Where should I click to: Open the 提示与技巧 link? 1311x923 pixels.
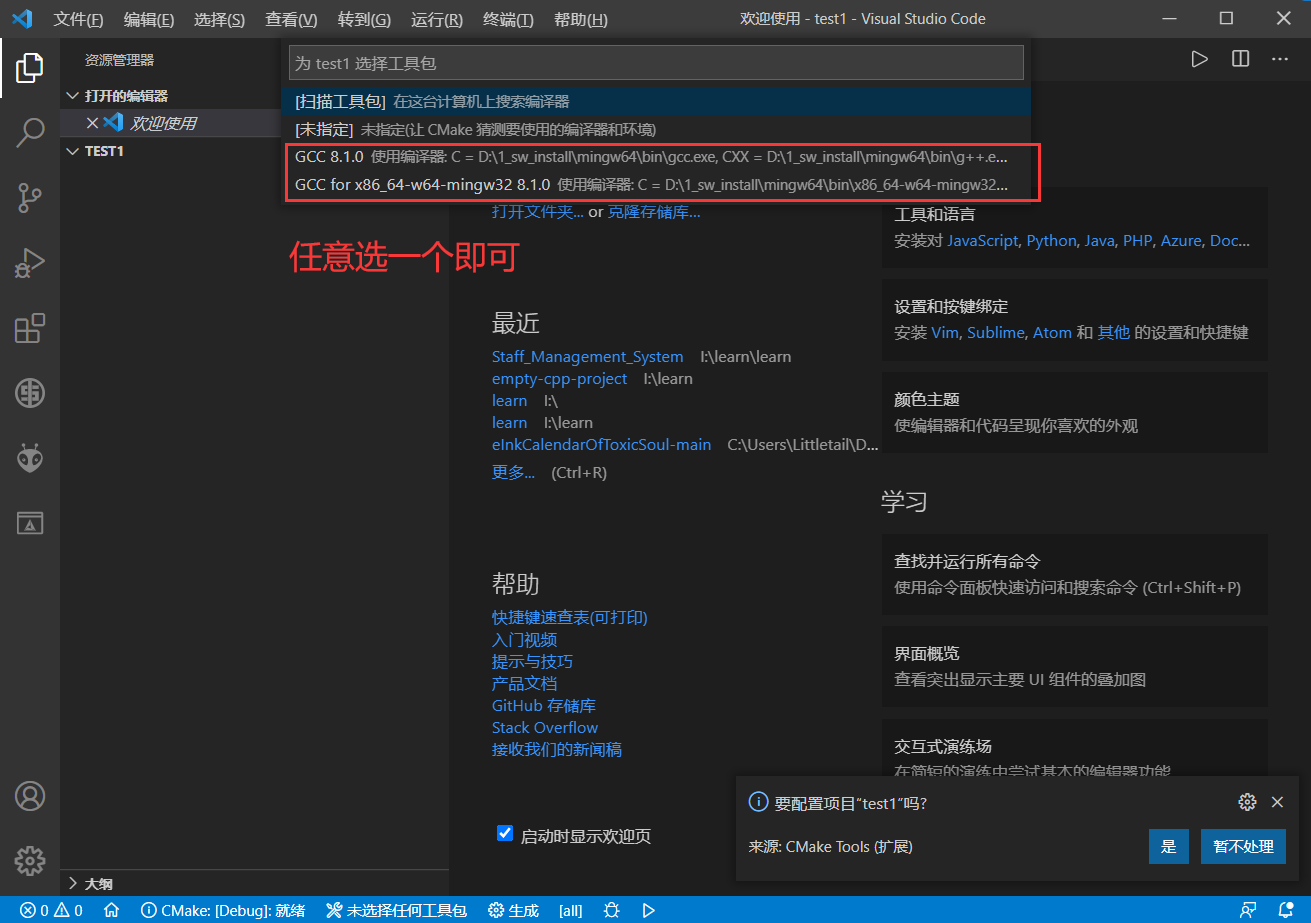(532, 661)
